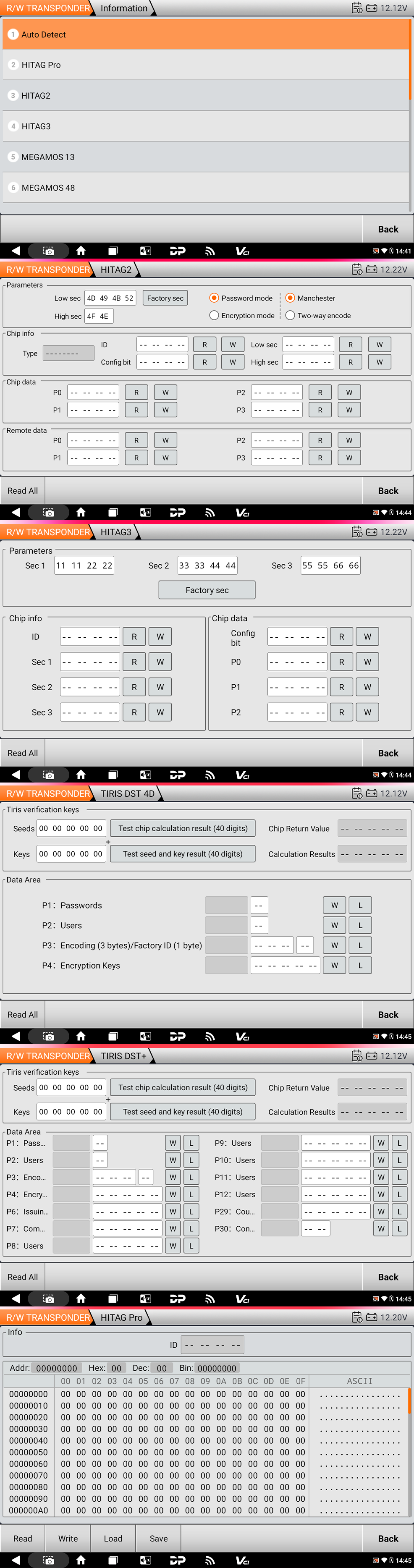Open recent apps icon under the Information screen
This screenshot has height=1568, width=414.
[113, 251]
